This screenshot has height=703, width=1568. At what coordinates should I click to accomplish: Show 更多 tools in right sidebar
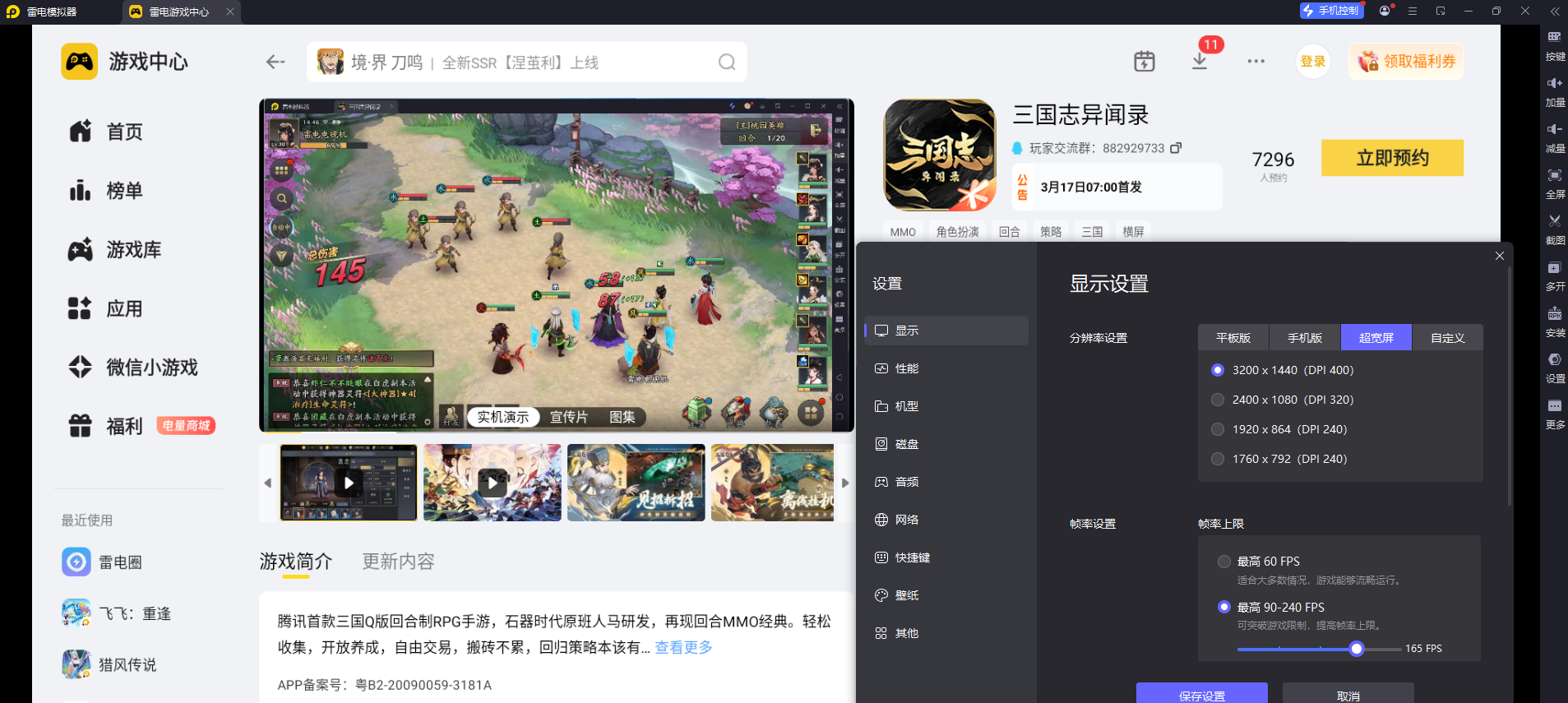1555,414
